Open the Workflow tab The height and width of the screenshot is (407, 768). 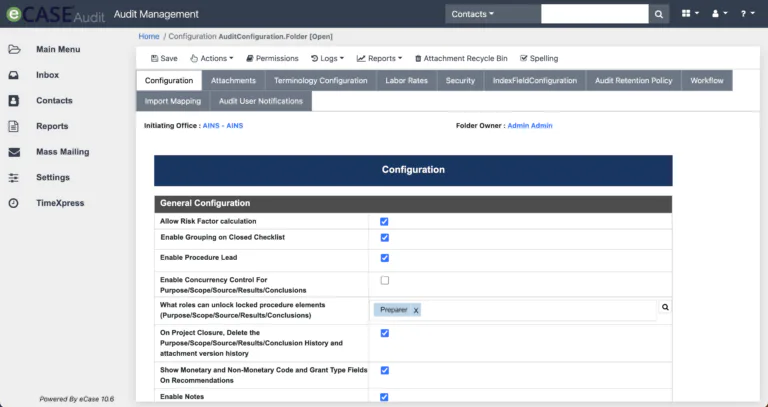(x=707, y=81)
